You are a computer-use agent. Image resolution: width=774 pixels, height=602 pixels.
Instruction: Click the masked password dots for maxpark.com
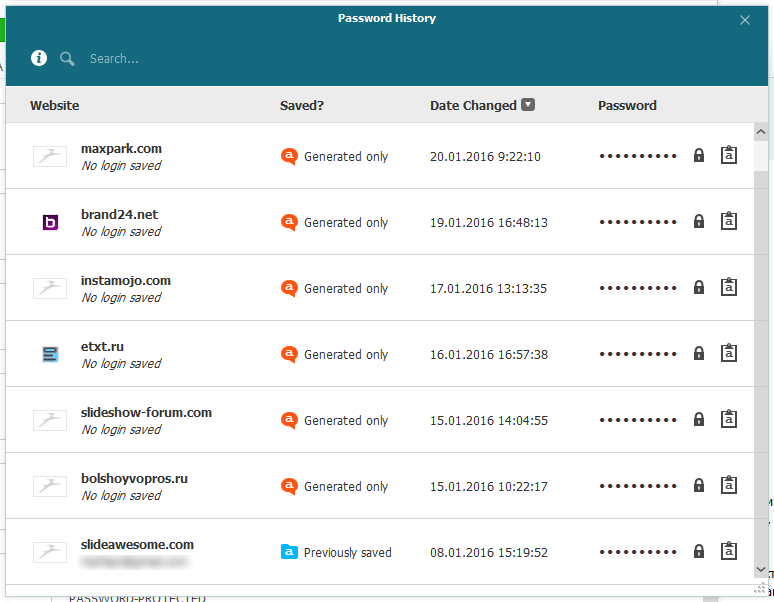click(x=638, y=156)
